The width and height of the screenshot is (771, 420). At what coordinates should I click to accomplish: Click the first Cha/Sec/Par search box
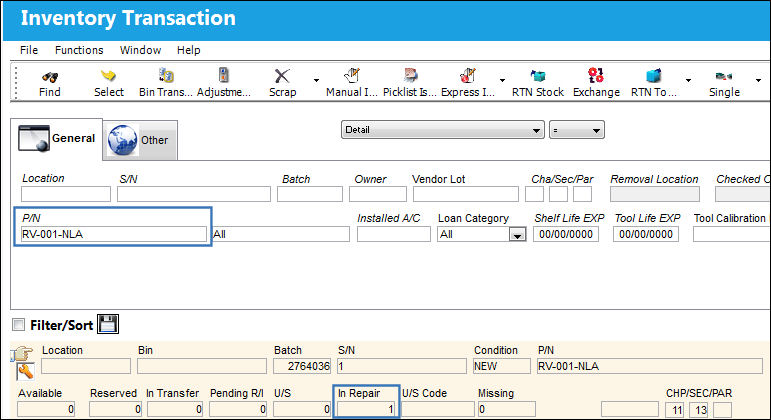534,194
